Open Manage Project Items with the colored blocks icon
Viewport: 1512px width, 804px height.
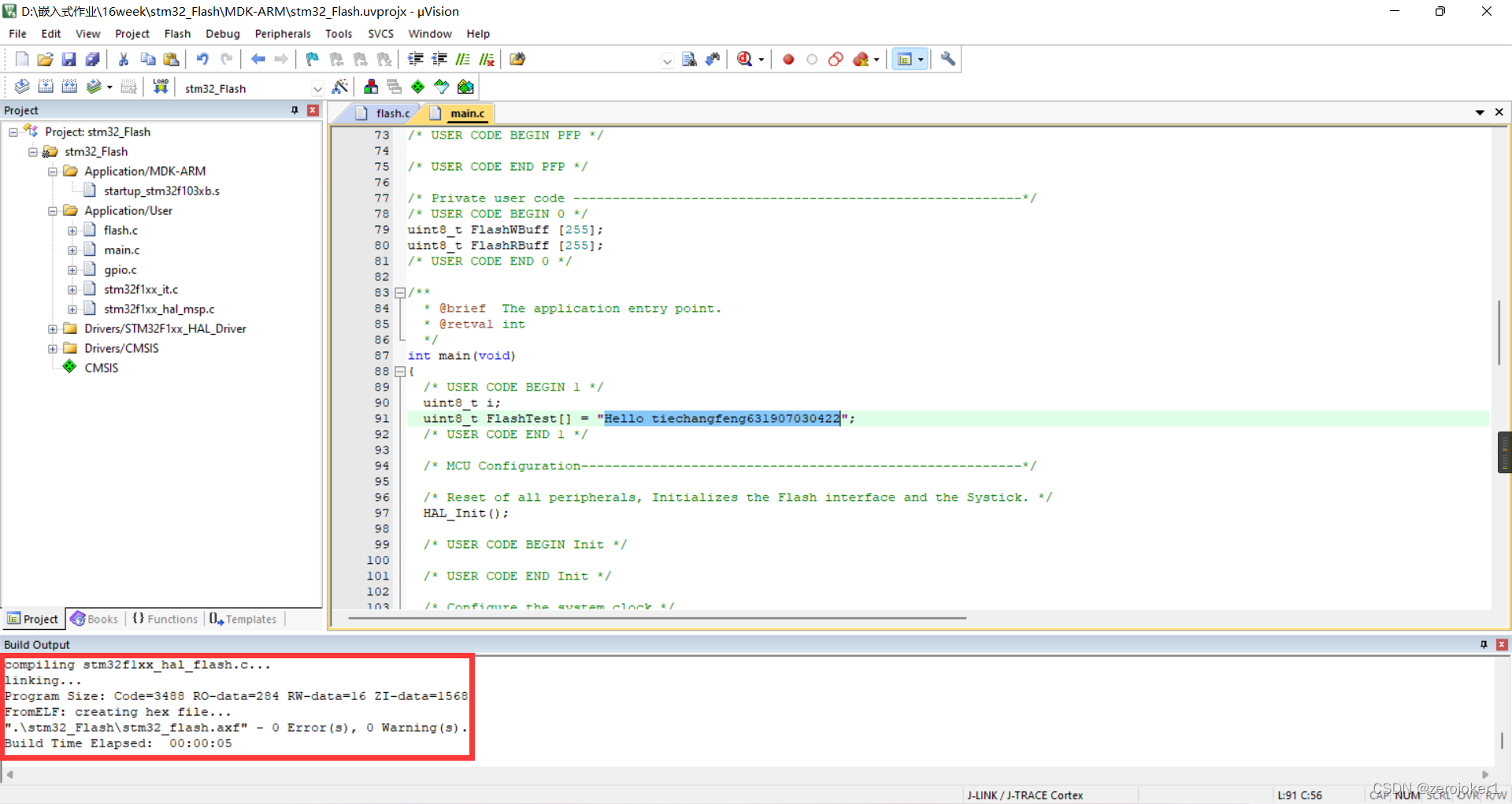371,87
